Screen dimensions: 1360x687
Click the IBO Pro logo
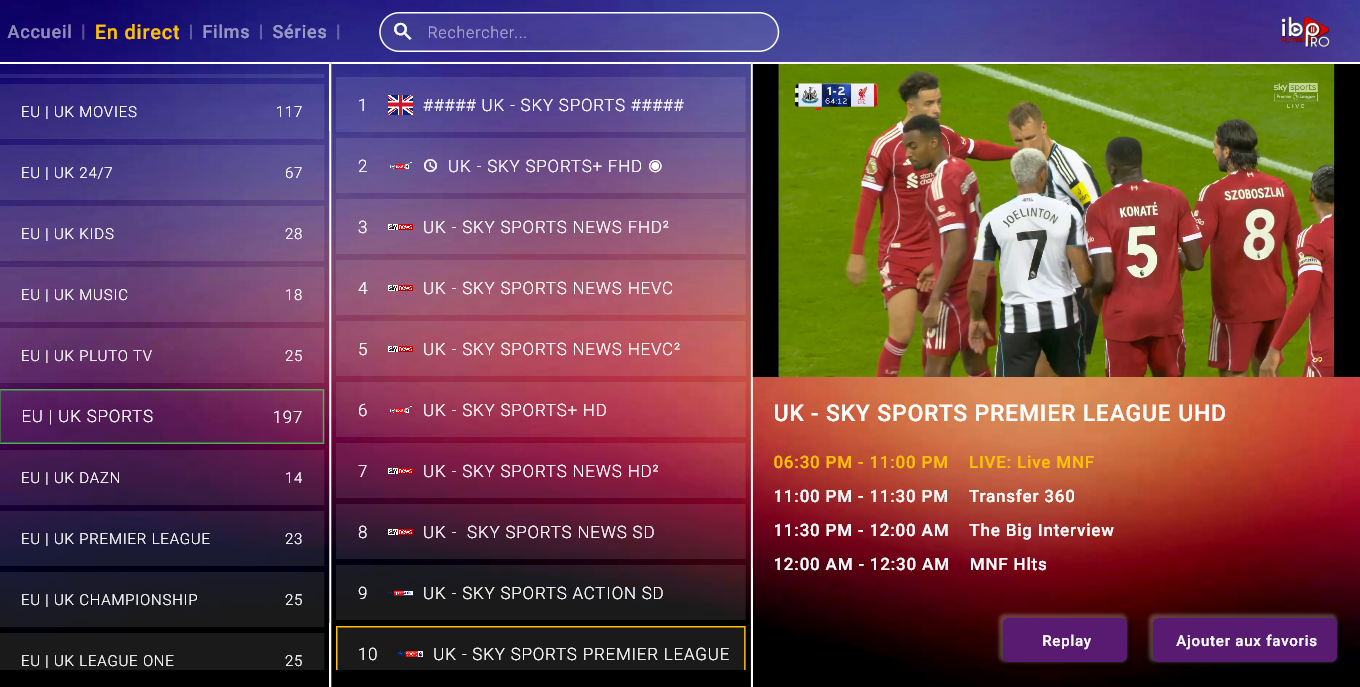1305,32
